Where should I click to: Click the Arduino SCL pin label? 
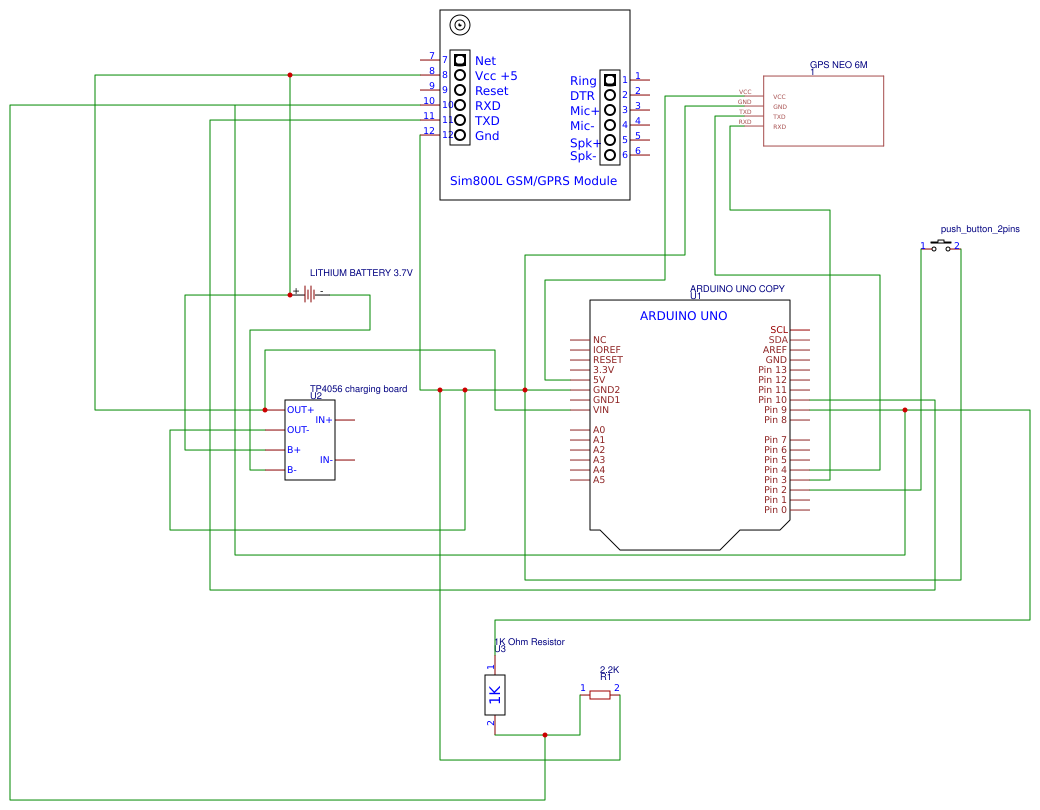[x=779, y=330]
